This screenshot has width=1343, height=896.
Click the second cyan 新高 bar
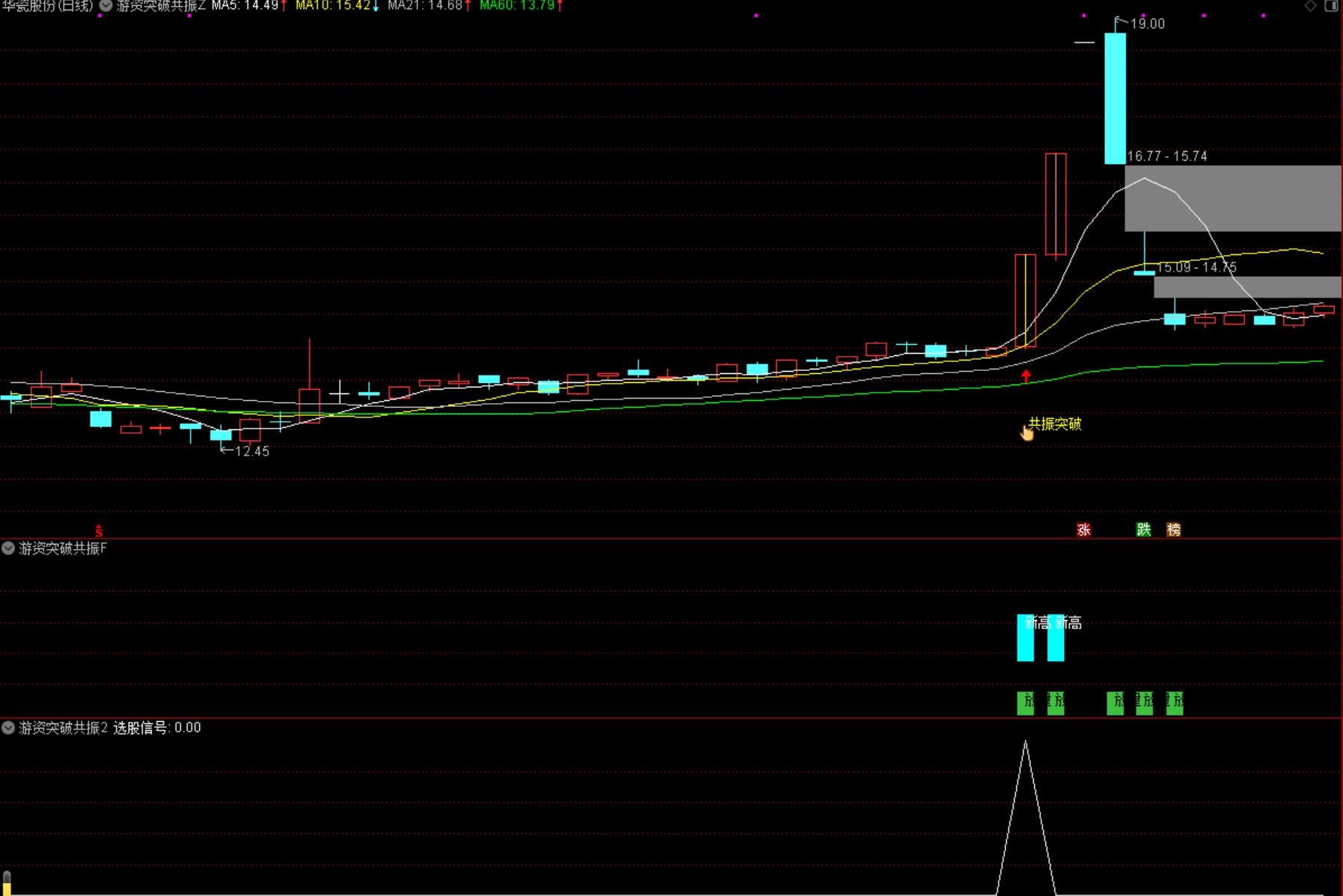click(1055, 638)
